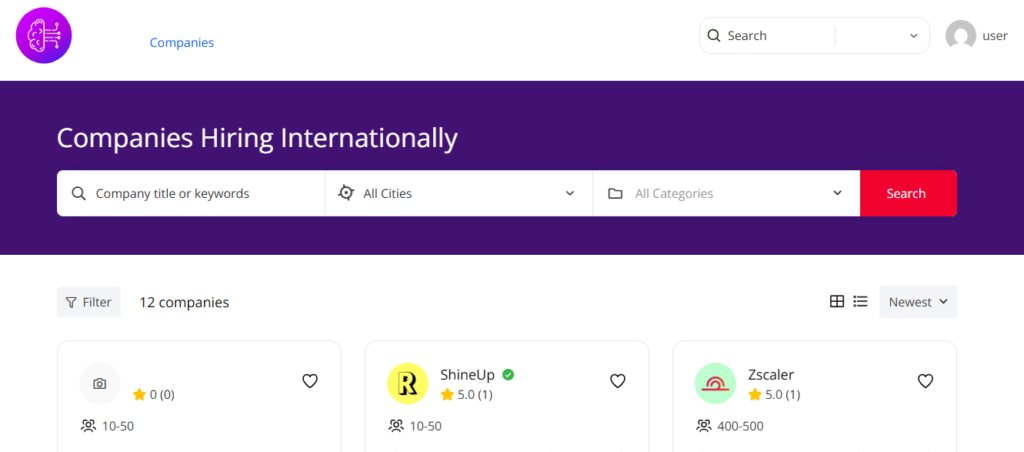Toggle heart on the first unnamed company
Screen dimensions: 1024x452
point(310,381)
